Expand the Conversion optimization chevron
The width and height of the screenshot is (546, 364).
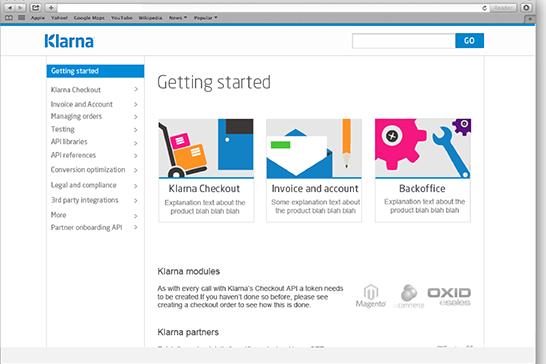[x=136, y=170]
